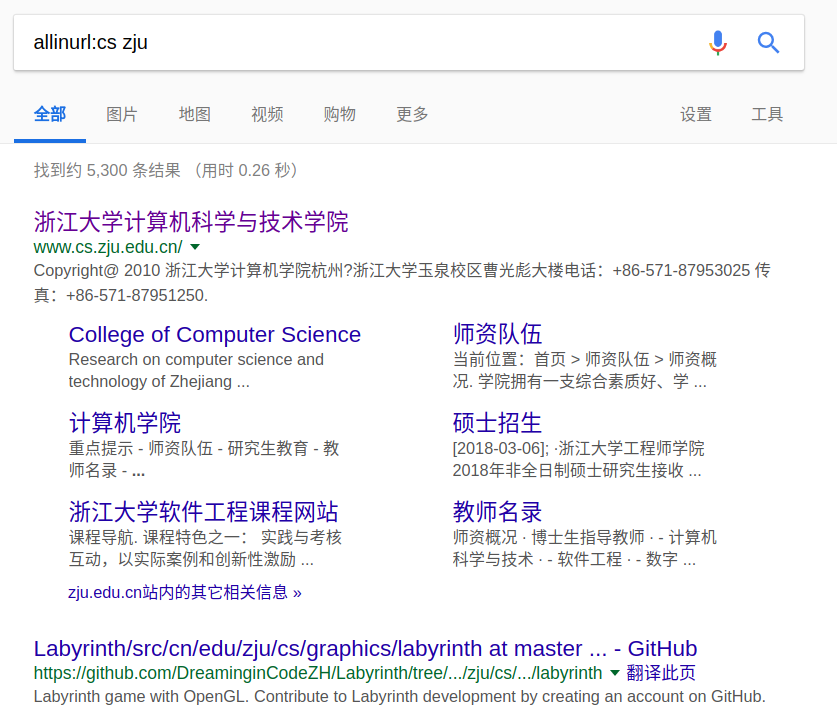Click the voice search microphone icon
This screenshot has height=713, width=837.
pos(718,43)
